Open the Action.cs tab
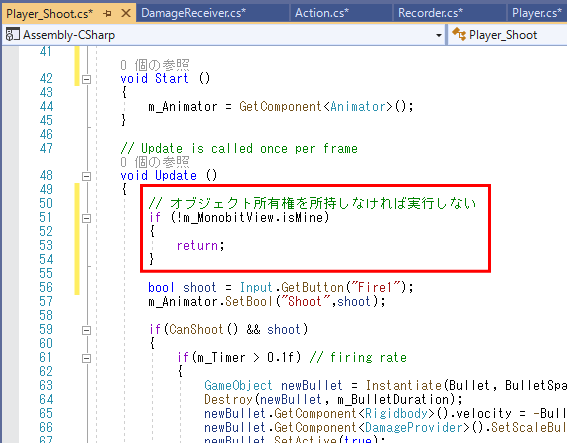567x443 pixels. pos(322,13)
